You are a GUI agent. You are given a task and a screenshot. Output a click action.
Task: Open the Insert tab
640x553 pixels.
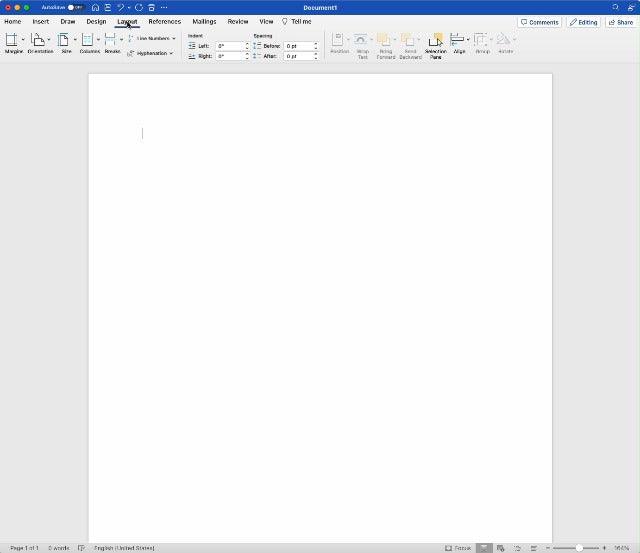(40, 21)
